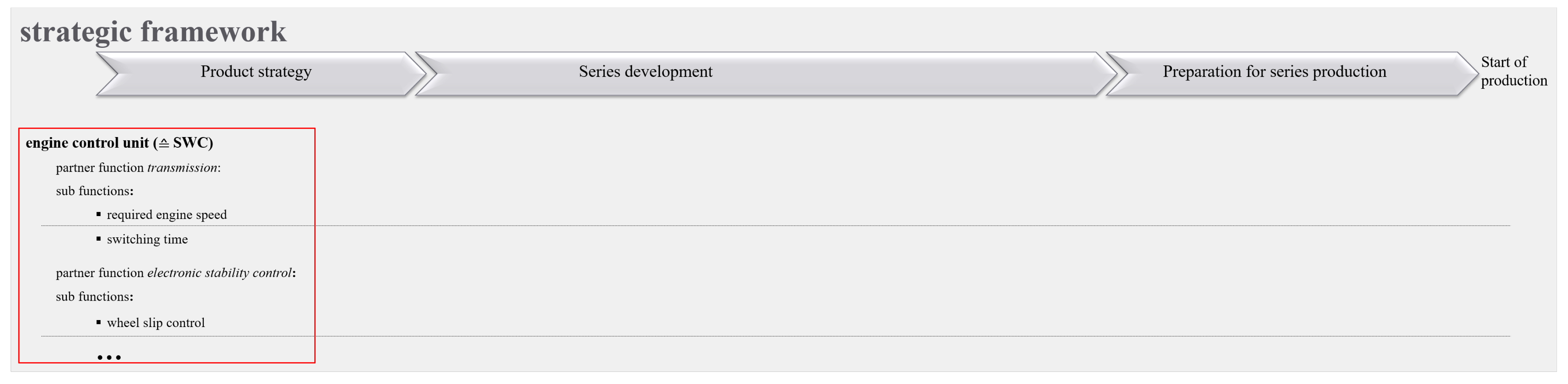This screenshot has width=1568, height=384.
Task: Click the strategic framework title
Action: 153,32
